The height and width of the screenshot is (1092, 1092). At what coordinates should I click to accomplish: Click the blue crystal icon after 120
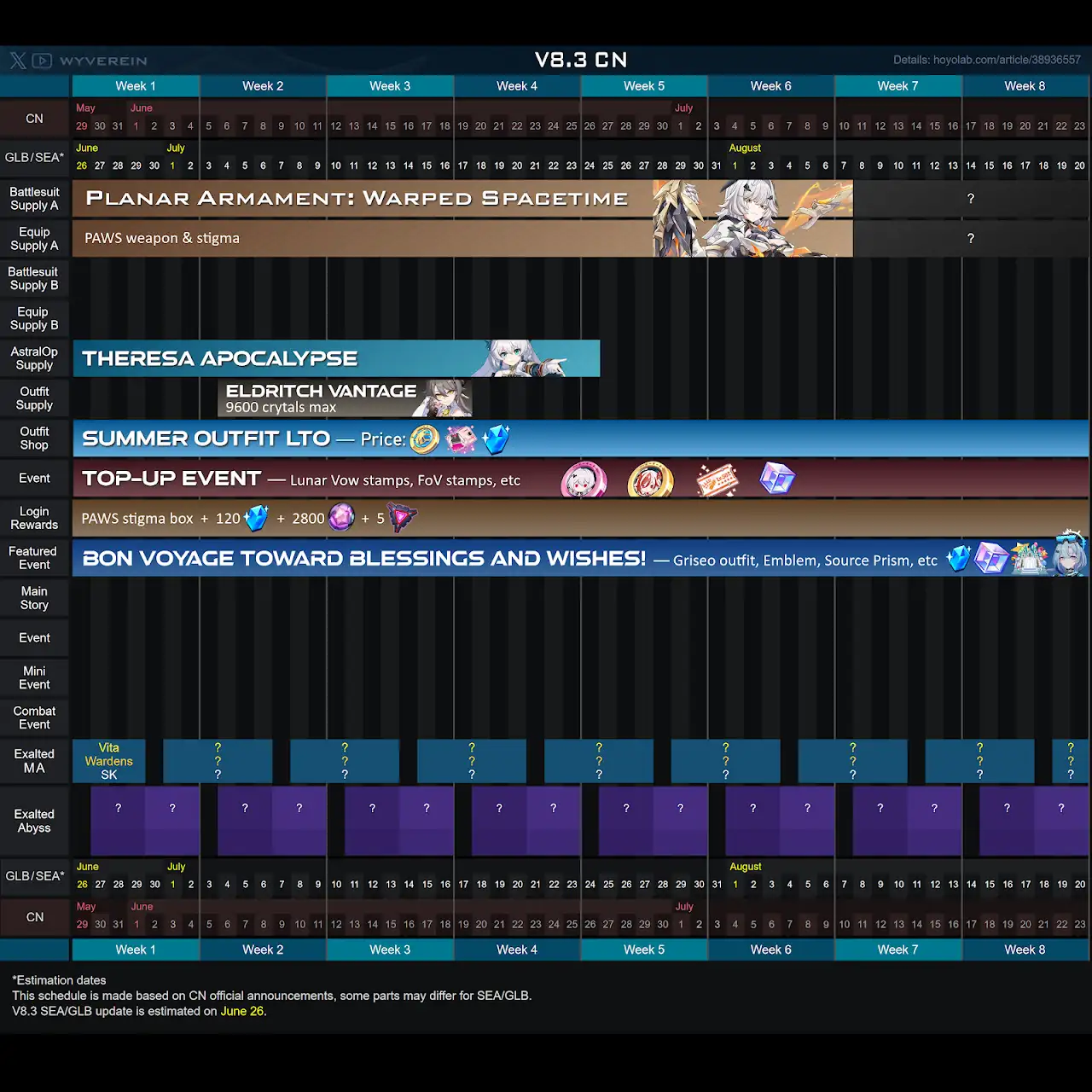tap(256, 518)
